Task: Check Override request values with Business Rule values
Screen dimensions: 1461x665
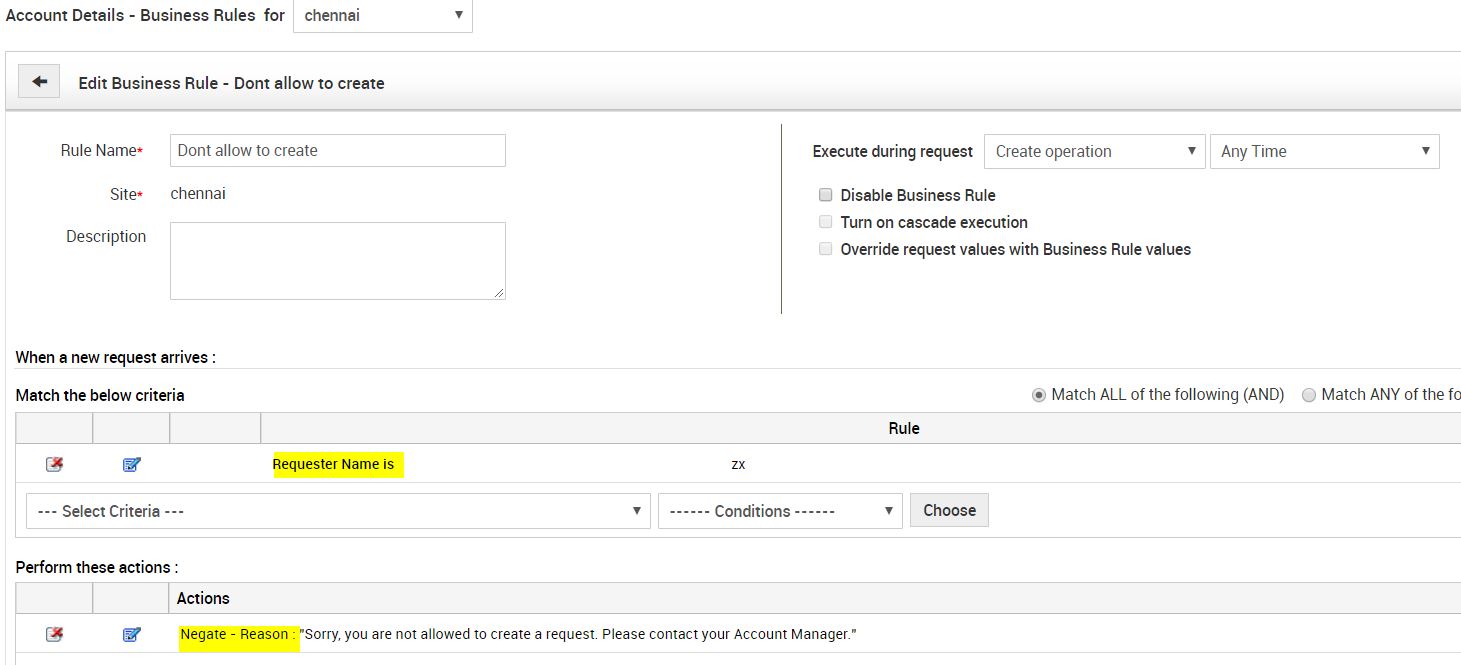Action: point(825,249)
